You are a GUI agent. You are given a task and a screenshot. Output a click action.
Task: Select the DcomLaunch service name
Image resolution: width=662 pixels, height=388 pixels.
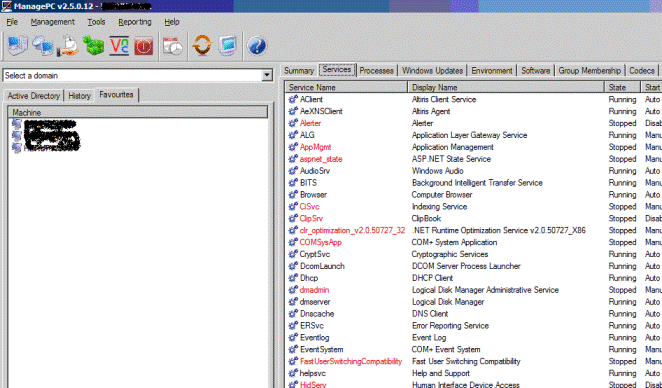tap(322, 266)
